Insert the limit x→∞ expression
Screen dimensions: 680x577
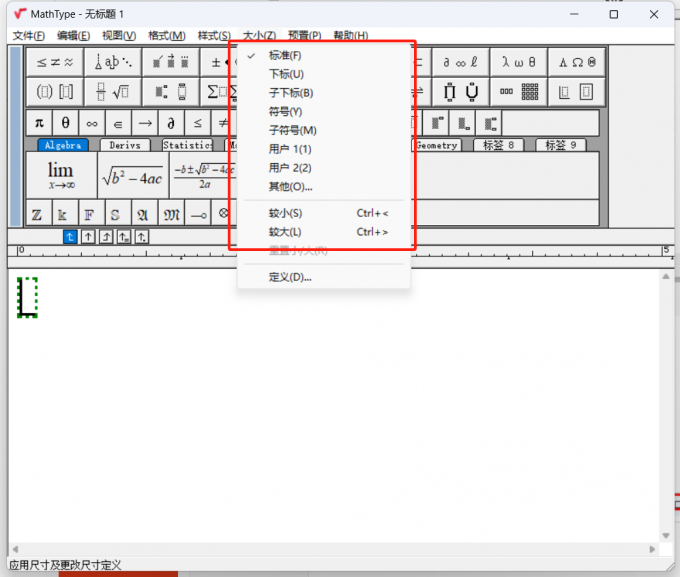tap(62, 175)
